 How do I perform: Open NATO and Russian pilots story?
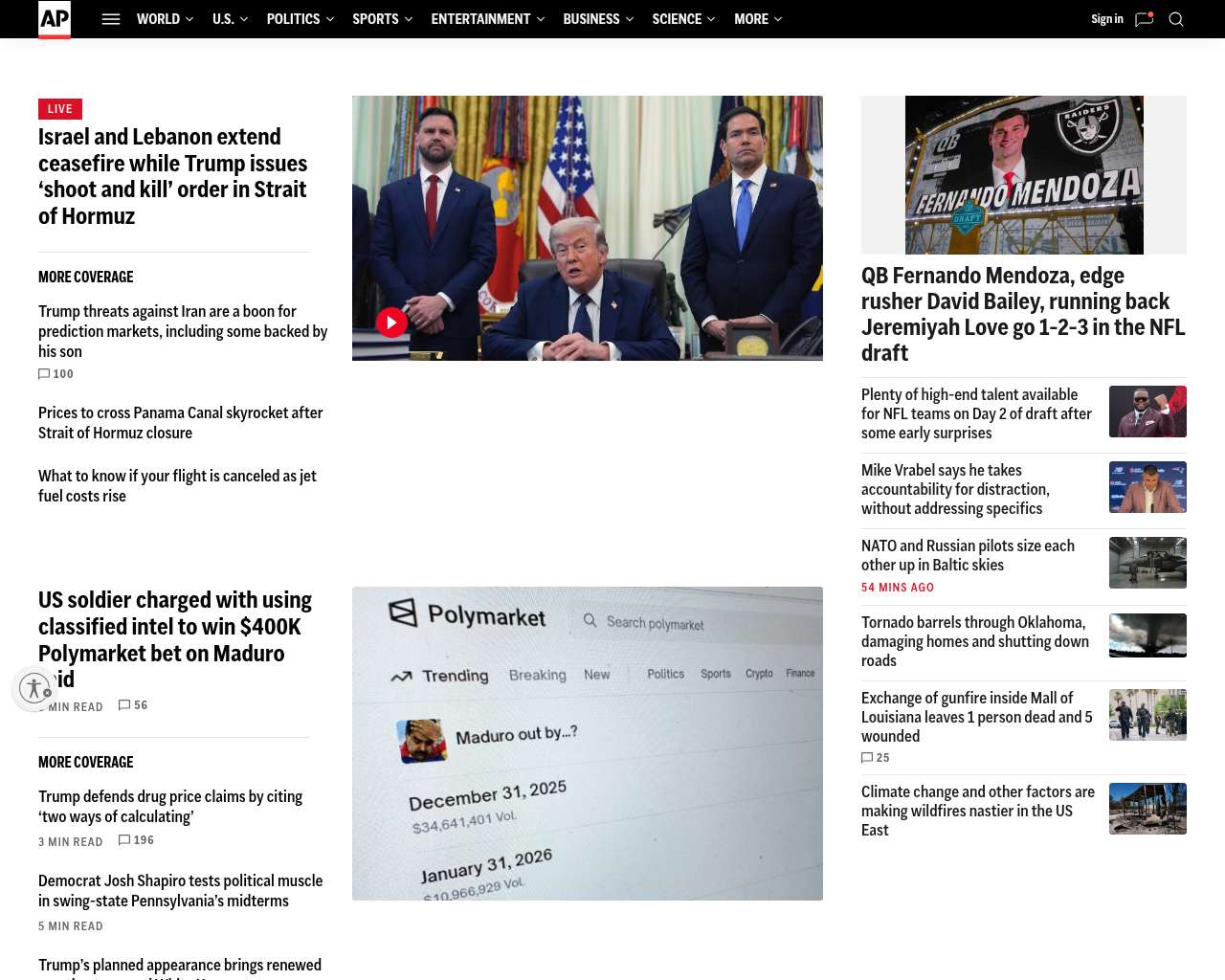[x=968, y=555]
